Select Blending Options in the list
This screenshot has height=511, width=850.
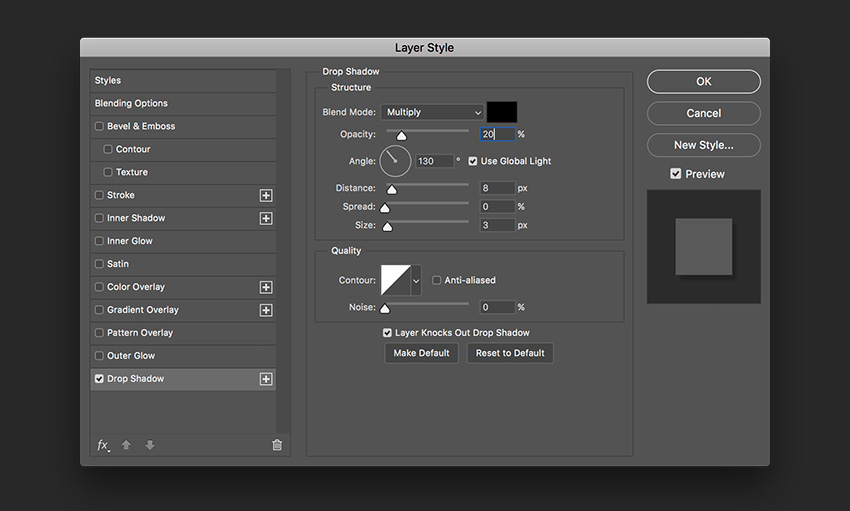(131, 103)
